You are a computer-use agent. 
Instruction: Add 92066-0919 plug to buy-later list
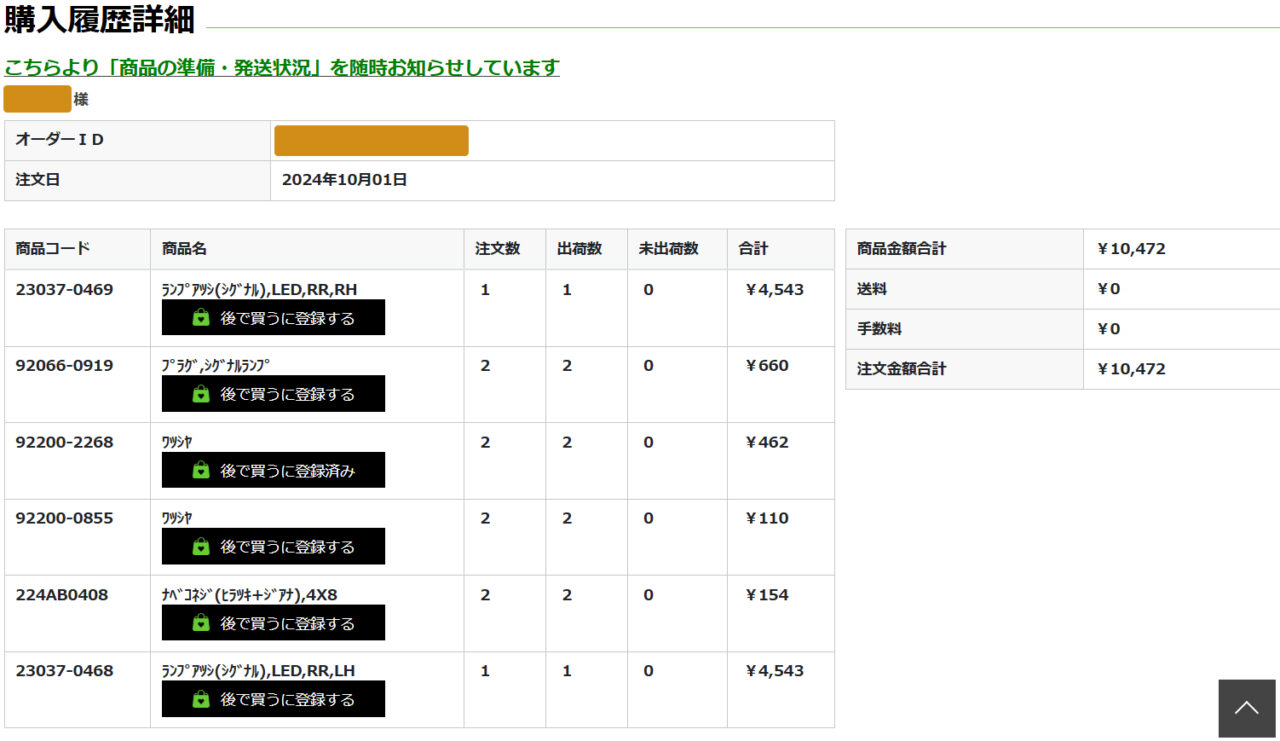pyautogui.click(x=273, y=394)
